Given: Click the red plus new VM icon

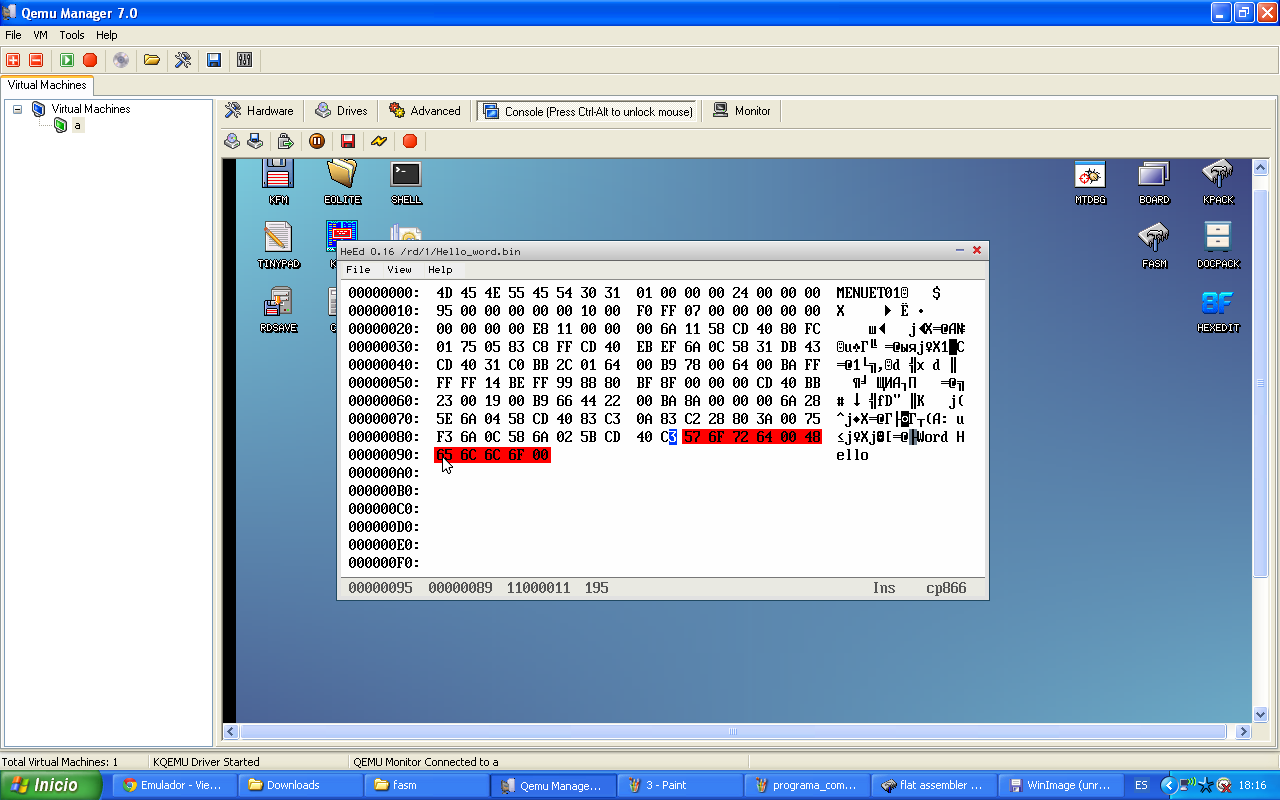Looking at the screenshot, I should [13, 60].
